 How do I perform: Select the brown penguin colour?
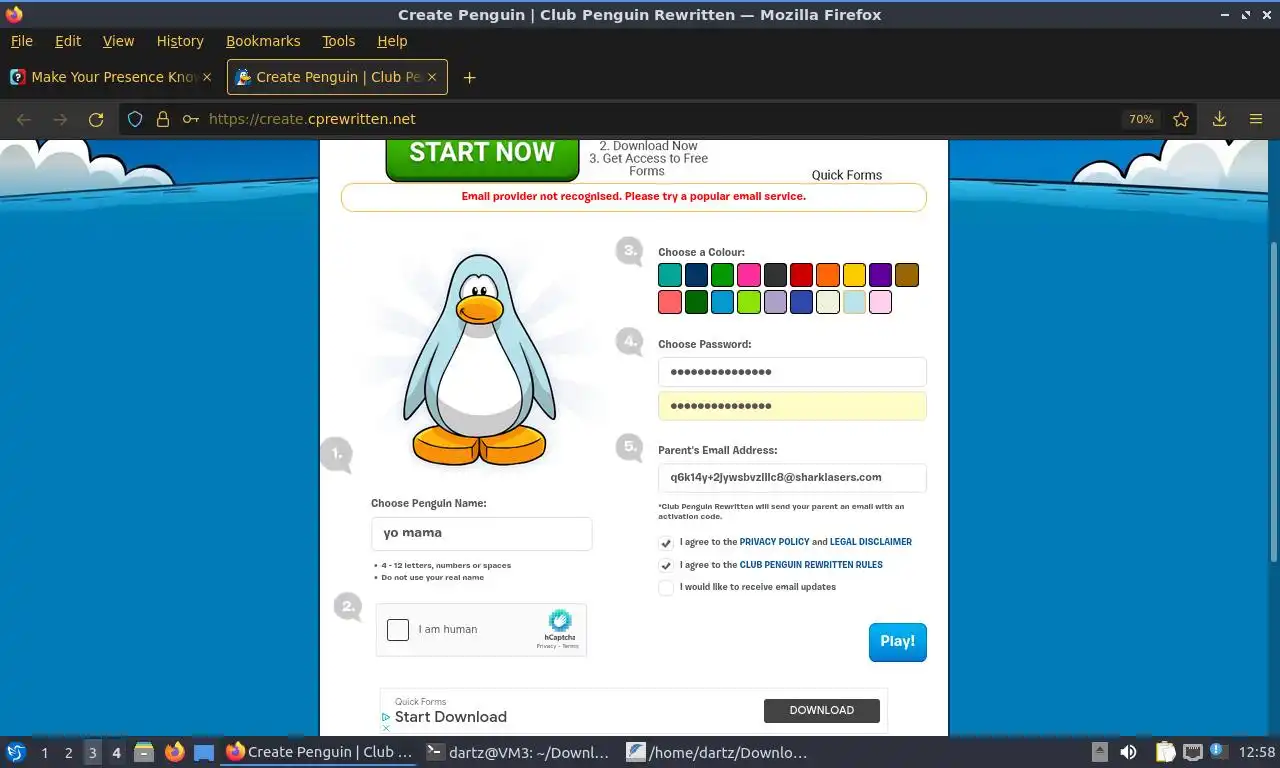pos(906,275)
